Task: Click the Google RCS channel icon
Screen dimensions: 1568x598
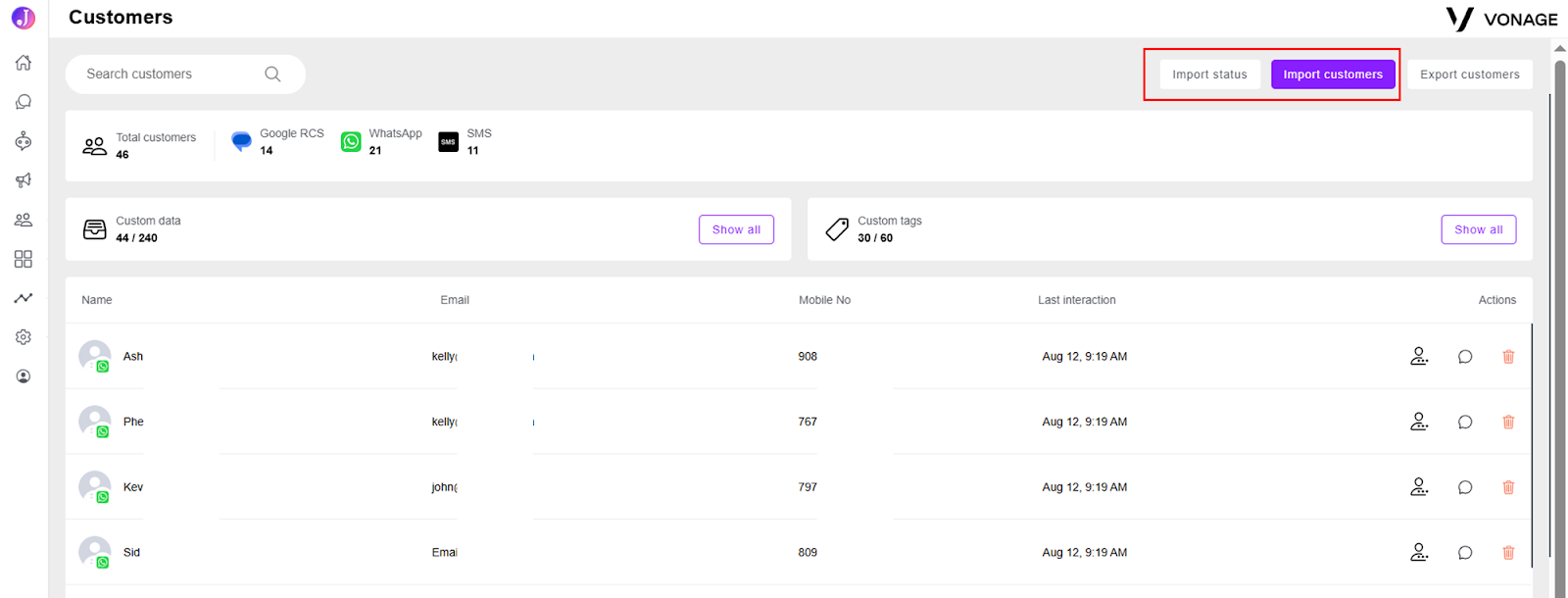Action: point(241,141)
